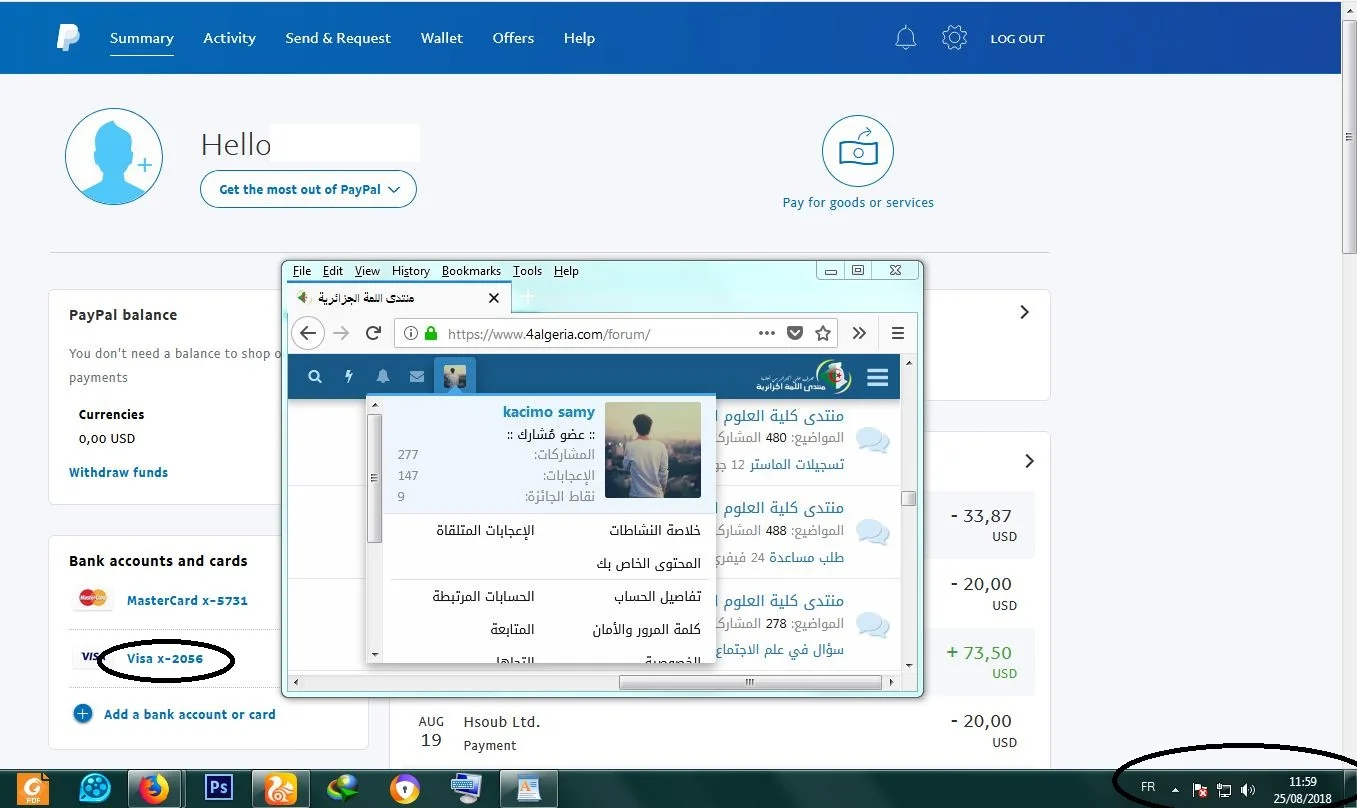Open Photoshop from the taskbar
This screenshot has height=808, width=1357.
point(218,788)
